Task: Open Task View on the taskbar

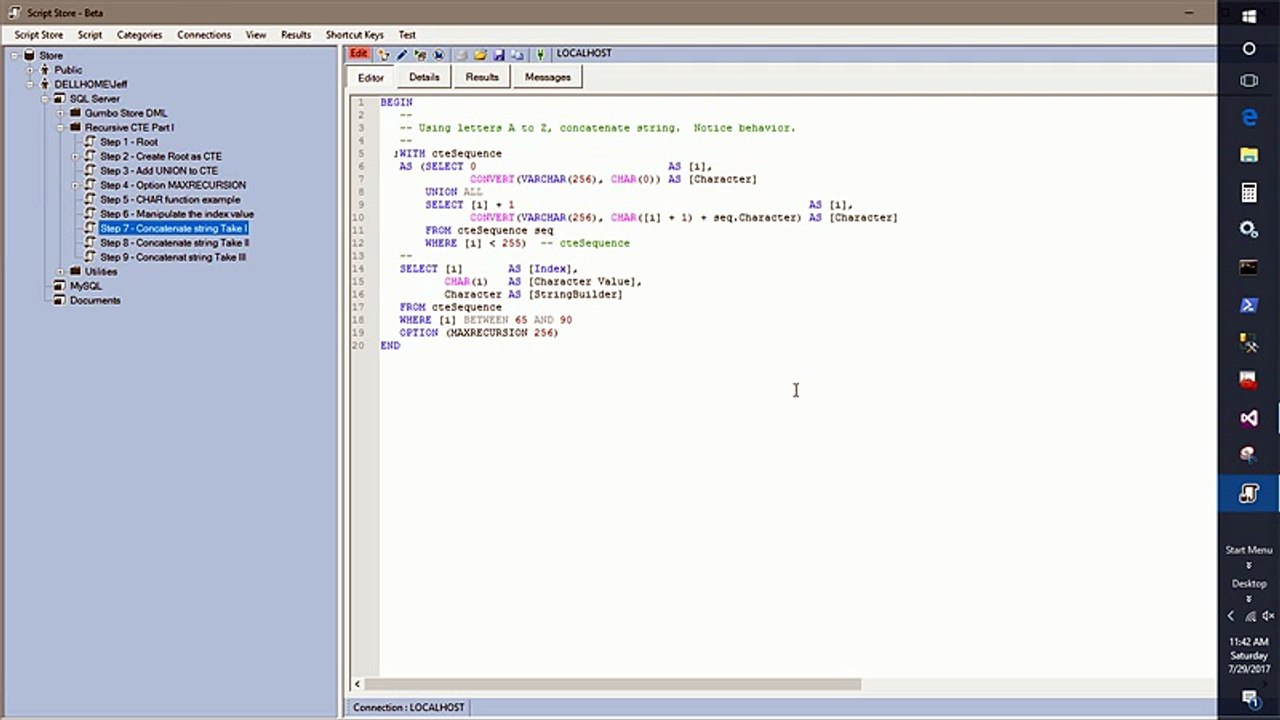Action: [1249, 80]
